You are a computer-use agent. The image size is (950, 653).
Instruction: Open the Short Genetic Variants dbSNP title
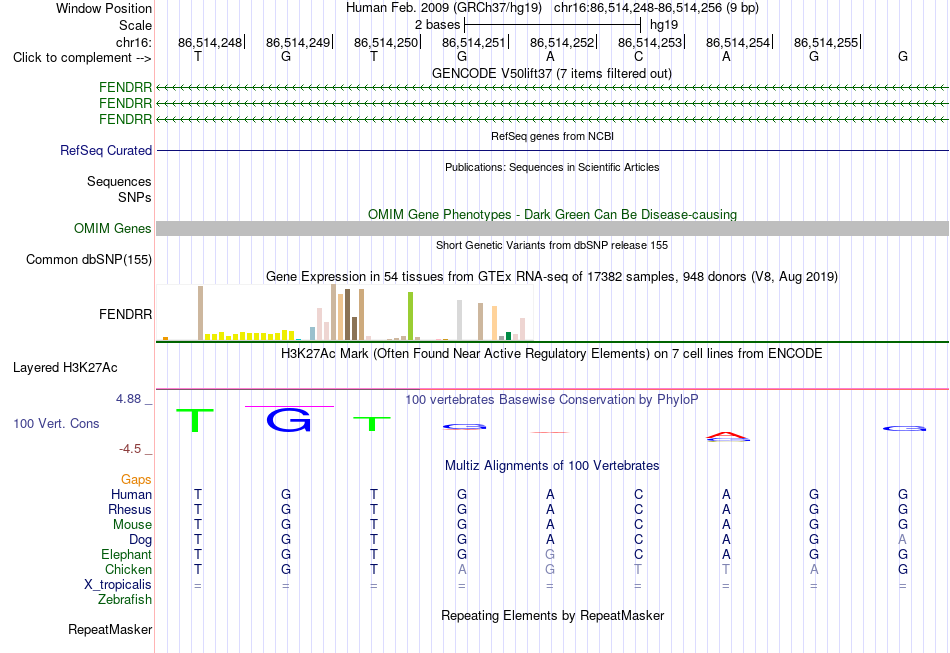click(552, 245)
